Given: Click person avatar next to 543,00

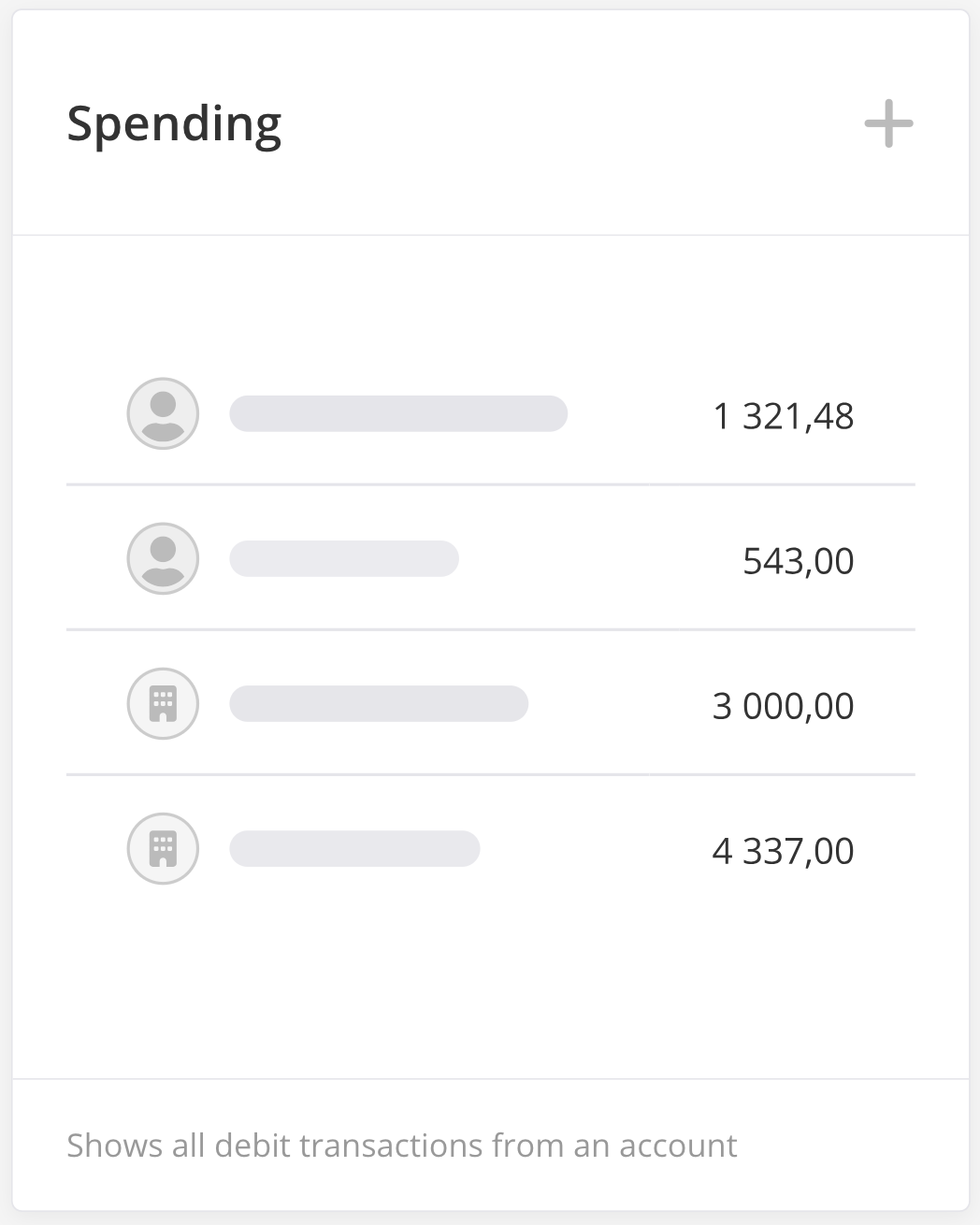Looking at the screenshot, I should click(163, 558).
